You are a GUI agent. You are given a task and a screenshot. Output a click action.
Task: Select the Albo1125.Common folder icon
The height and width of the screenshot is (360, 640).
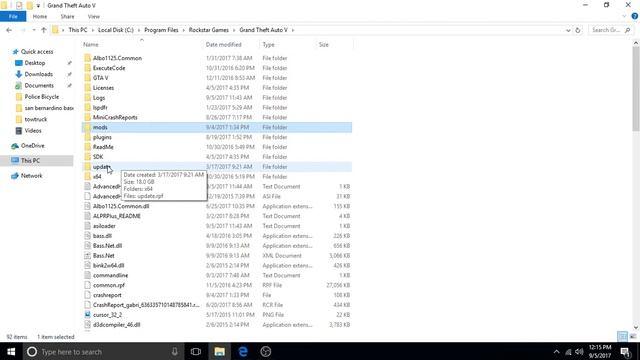[87, 58]
